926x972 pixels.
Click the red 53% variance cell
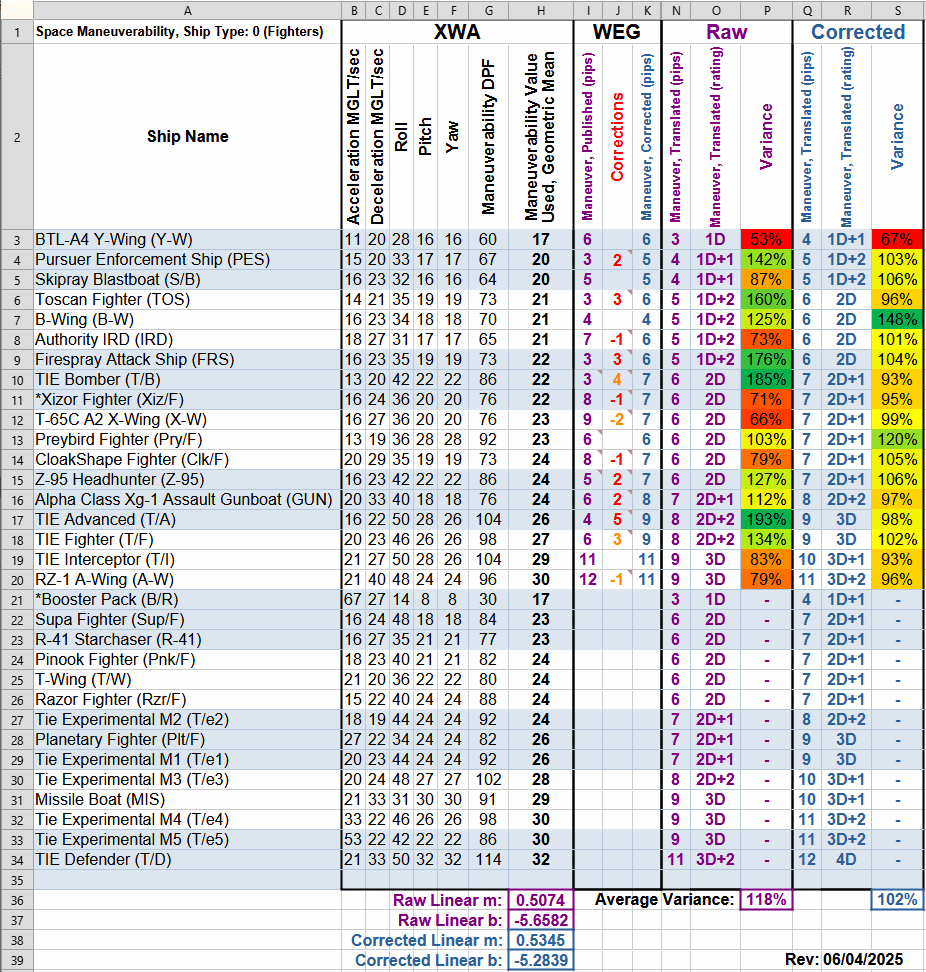pyautogui.click(x=766, y=239)
